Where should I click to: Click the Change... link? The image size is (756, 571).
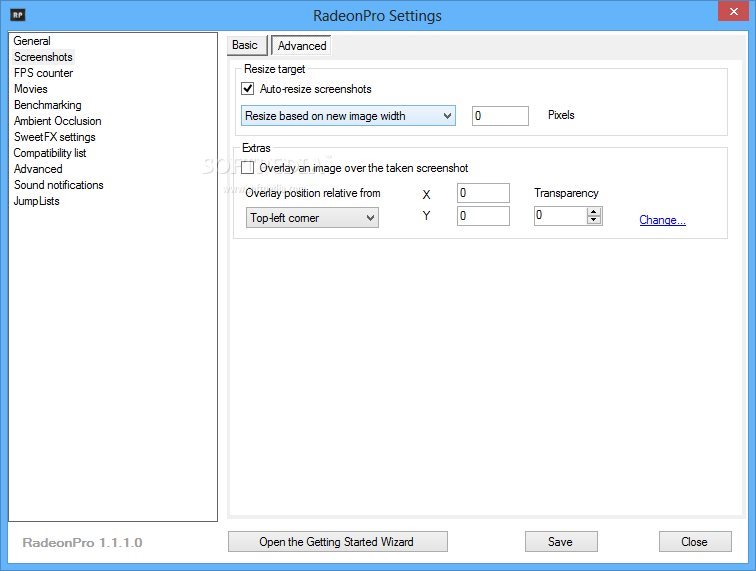[662, 220]
